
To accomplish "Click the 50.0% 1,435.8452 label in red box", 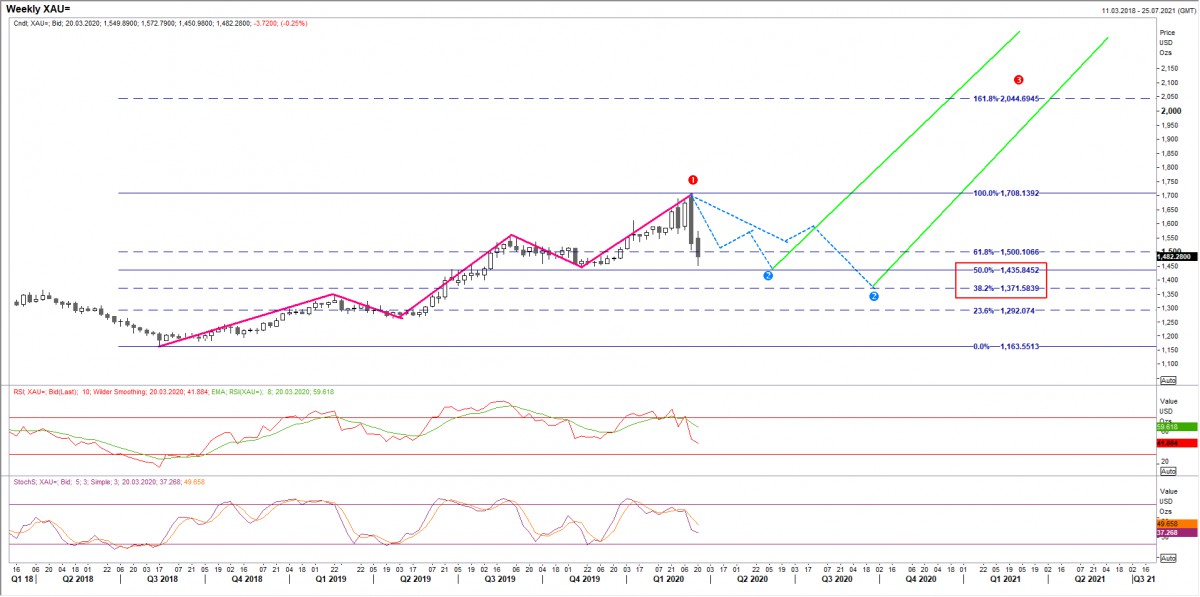I will [x=1001, y=270].
